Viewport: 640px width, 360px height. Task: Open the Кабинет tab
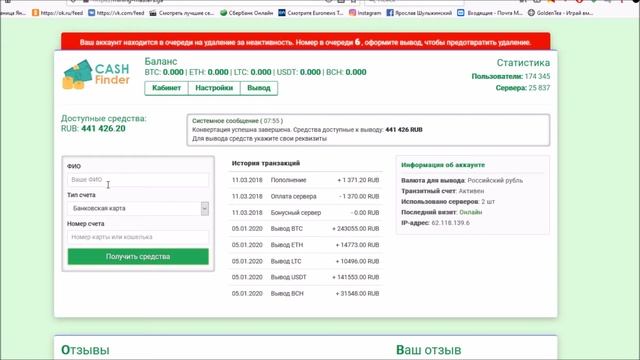tap(166, 88)
